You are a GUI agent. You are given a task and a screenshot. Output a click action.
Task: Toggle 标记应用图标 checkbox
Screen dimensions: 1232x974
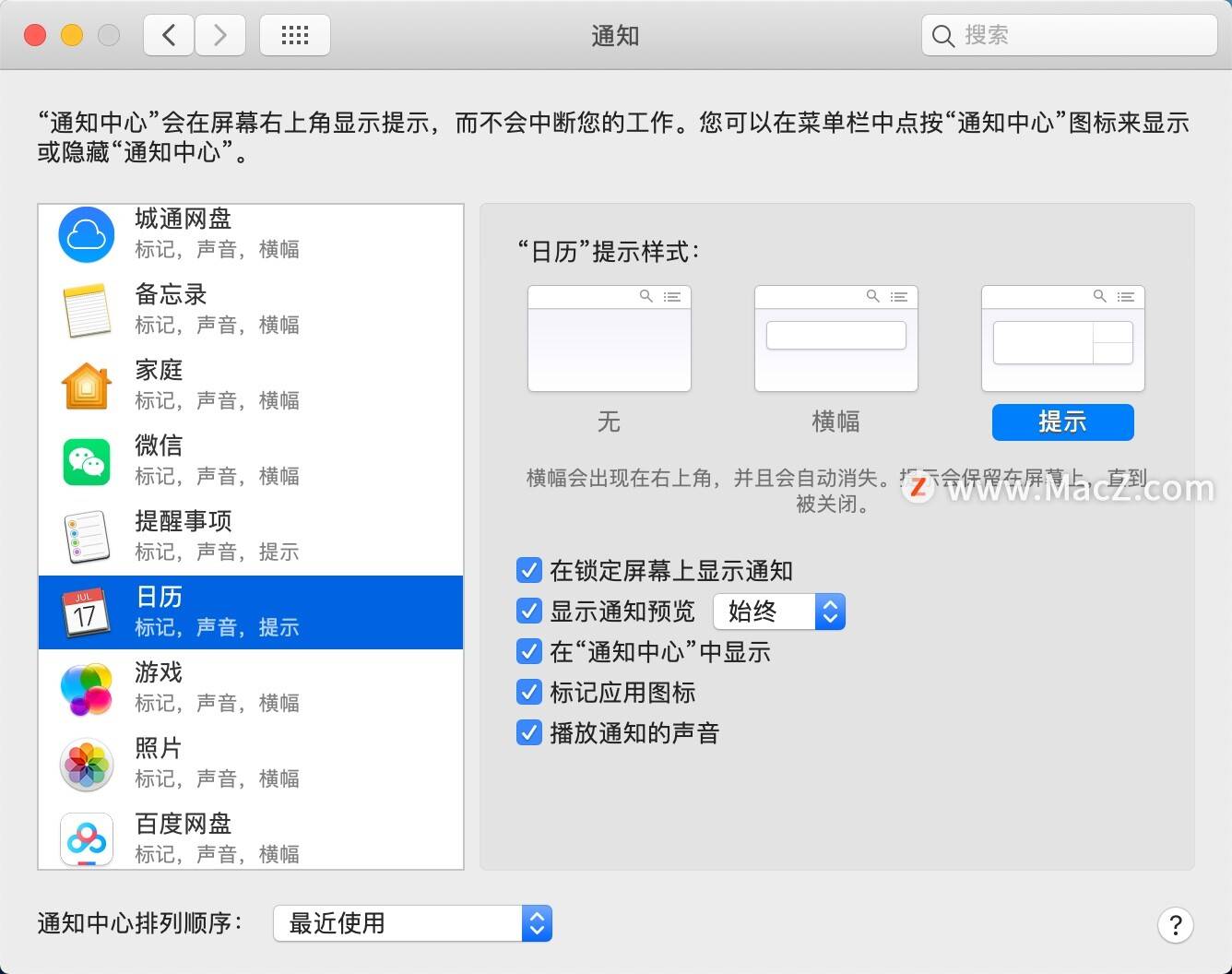(529, 692)
